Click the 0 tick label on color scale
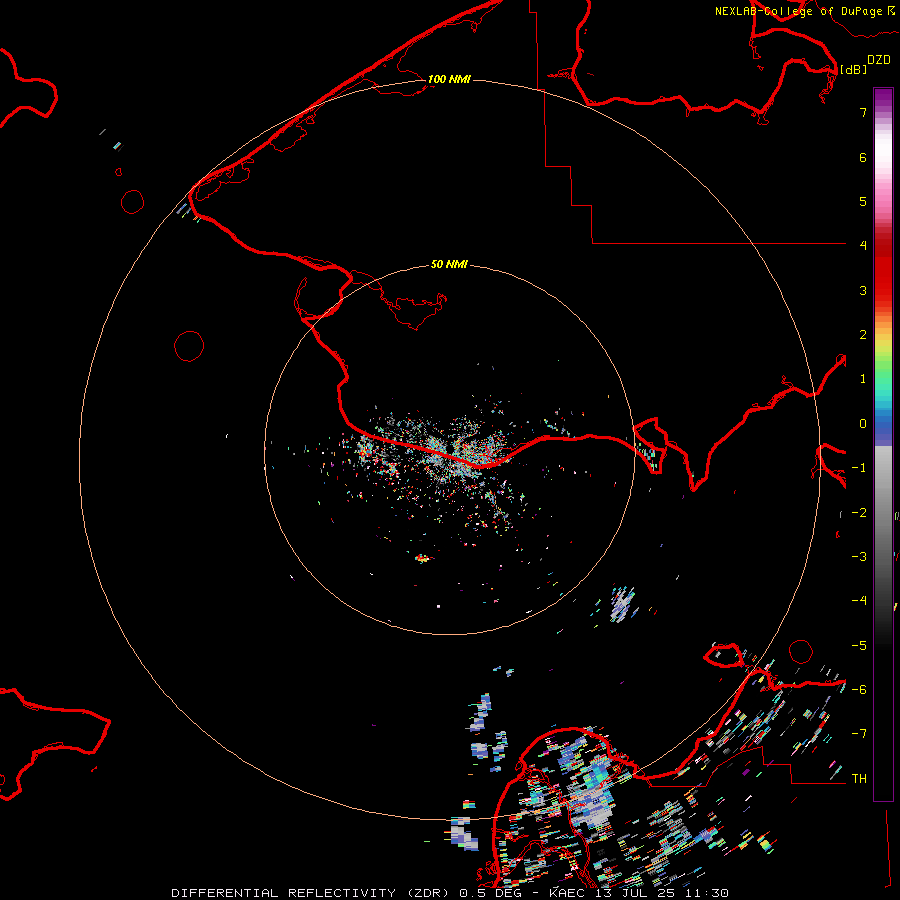The height and width of the screenshot is (900, 900). pos(863,424)
